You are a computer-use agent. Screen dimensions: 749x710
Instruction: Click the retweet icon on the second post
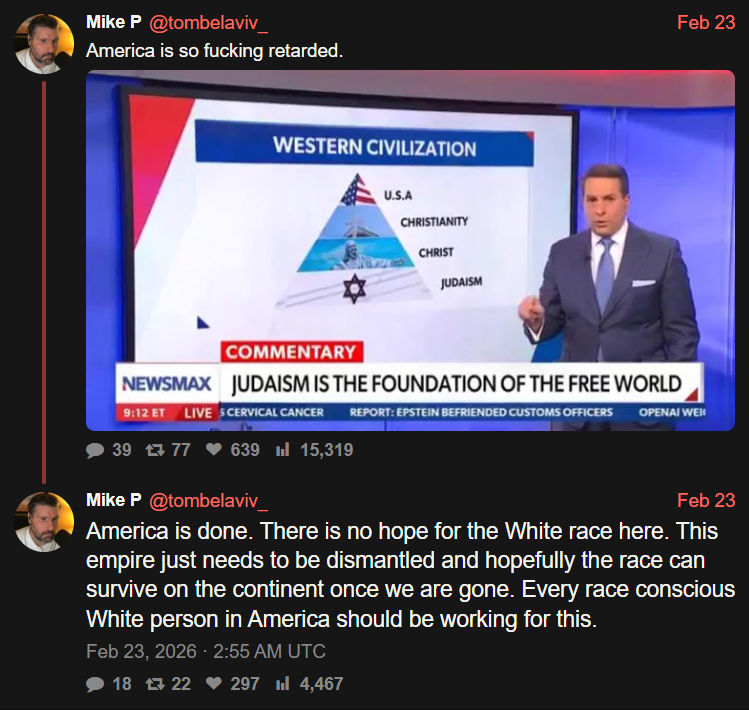pyautogui.click(x=155, y=684)
